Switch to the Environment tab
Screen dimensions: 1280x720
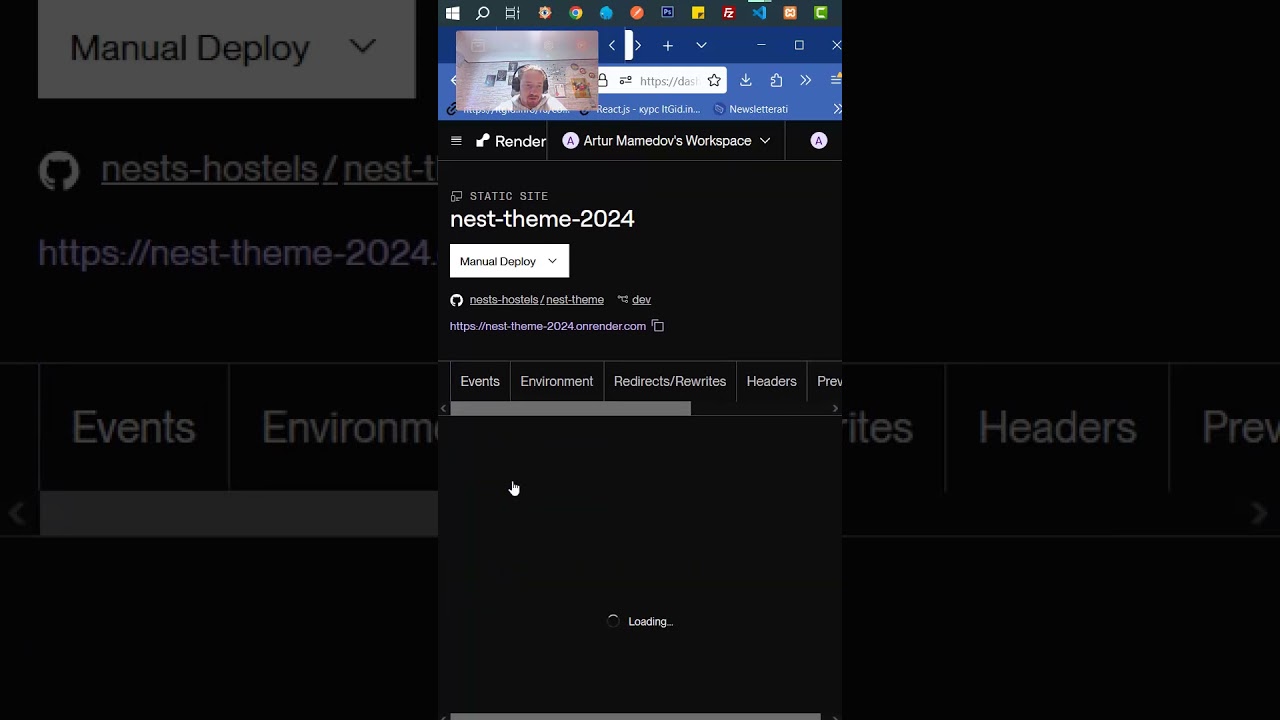[557, 381]
